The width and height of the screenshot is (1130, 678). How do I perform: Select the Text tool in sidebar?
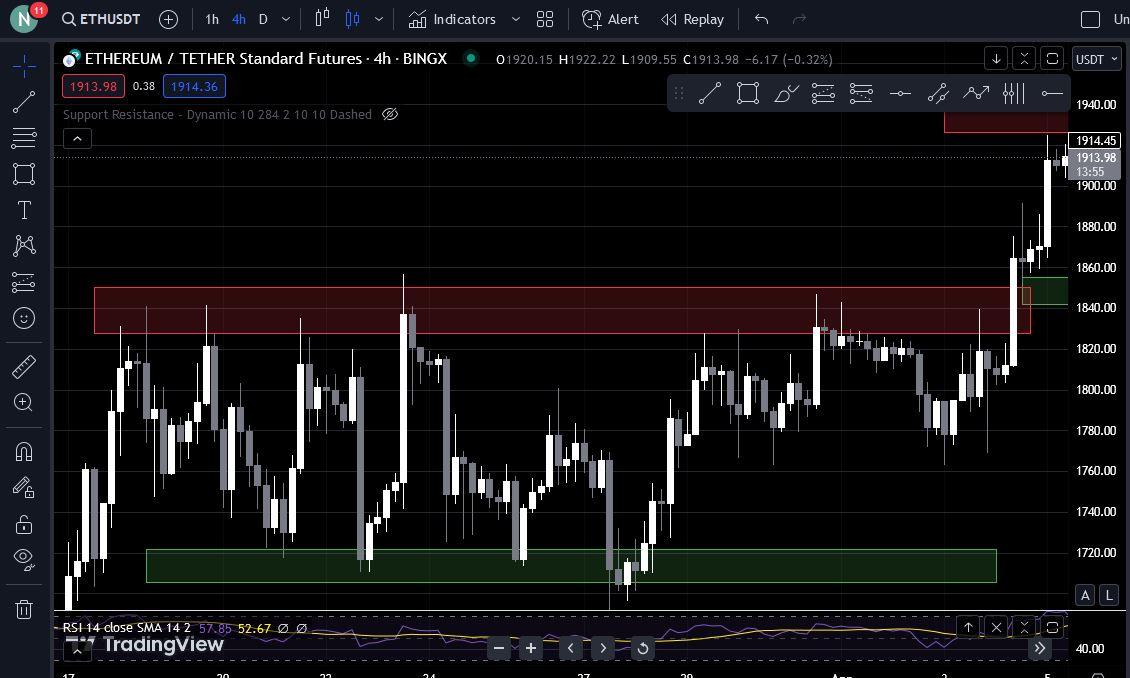coord(24,210)
